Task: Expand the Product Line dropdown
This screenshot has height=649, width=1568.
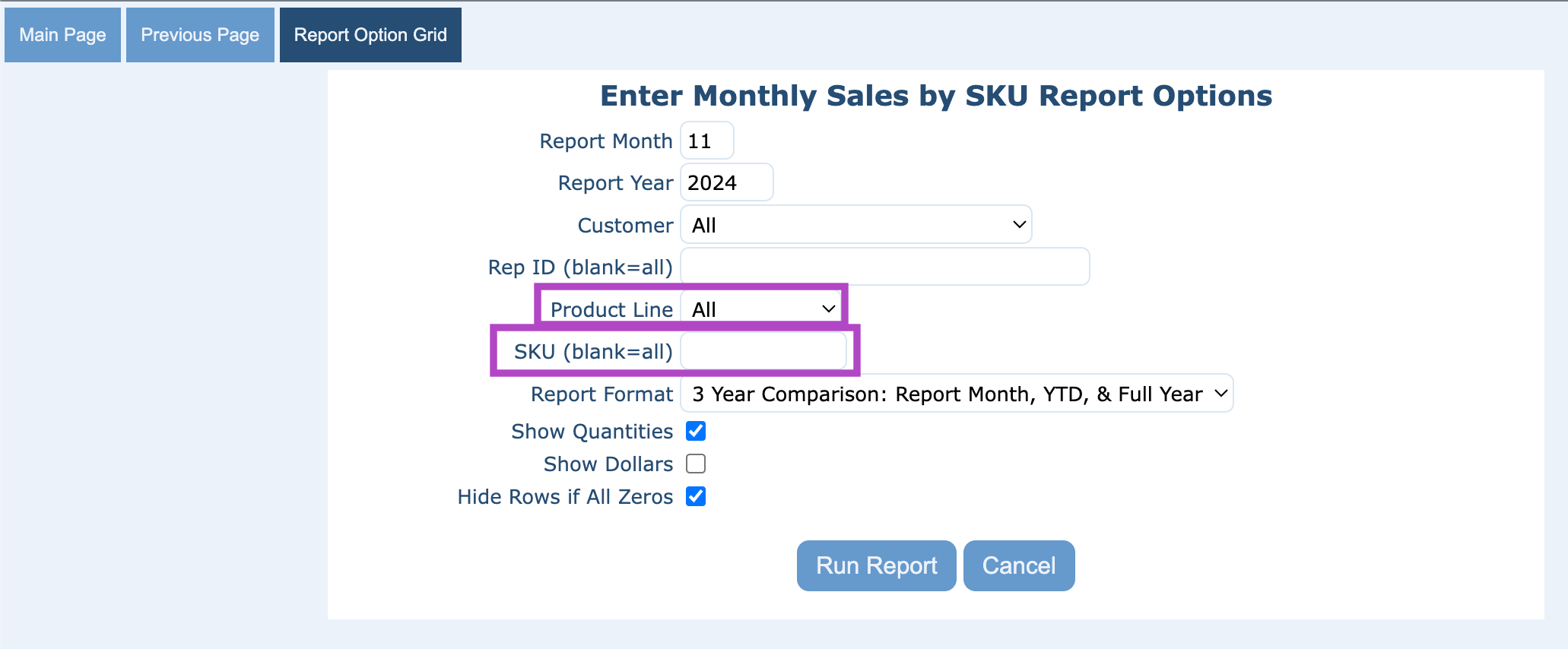Action: (763, 309)
